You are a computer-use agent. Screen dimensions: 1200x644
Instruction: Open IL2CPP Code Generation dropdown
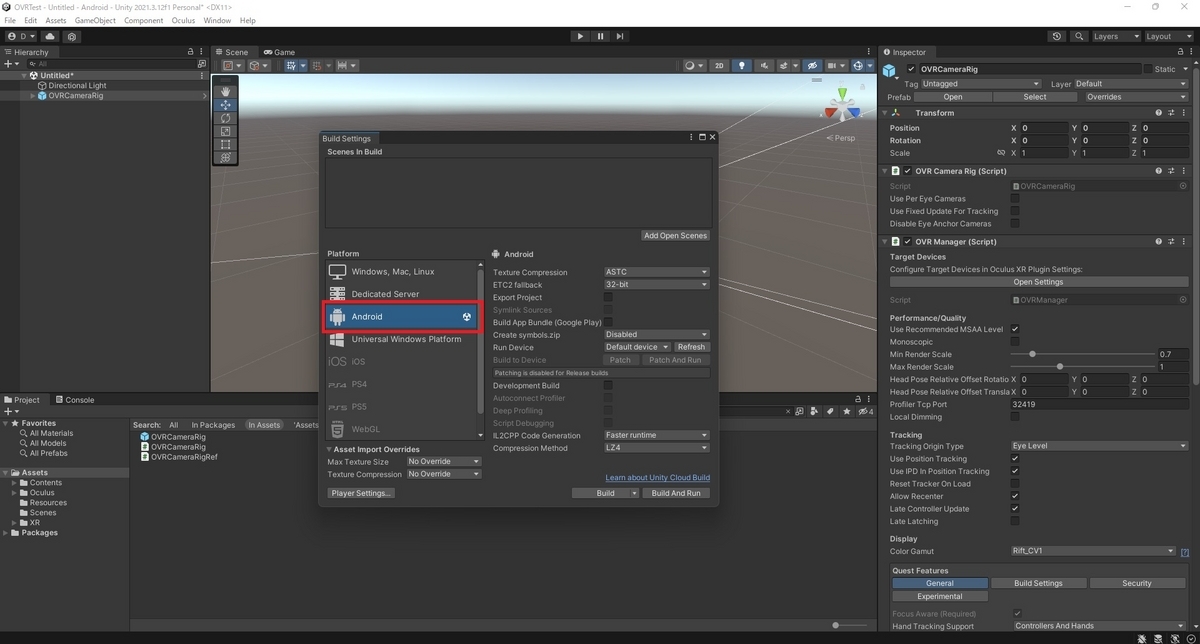[656, 435]
